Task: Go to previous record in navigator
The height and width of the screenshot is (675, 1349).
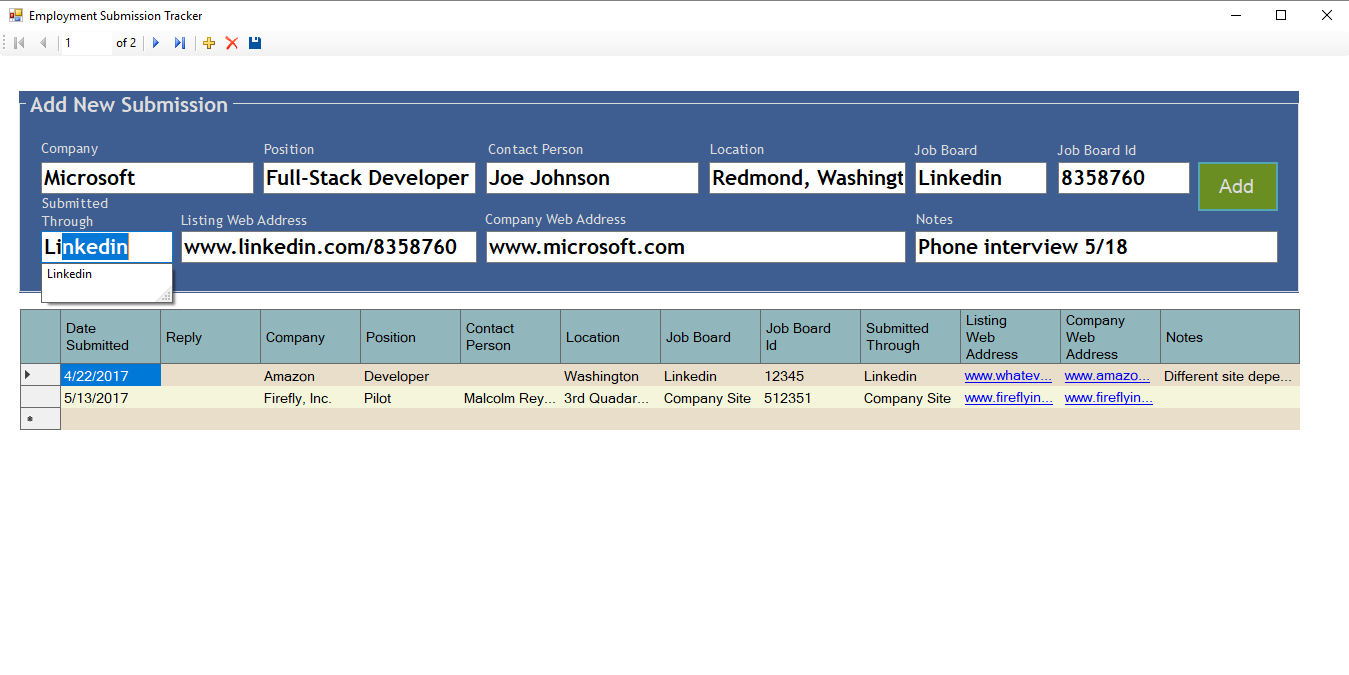Action: coord(43,43)
